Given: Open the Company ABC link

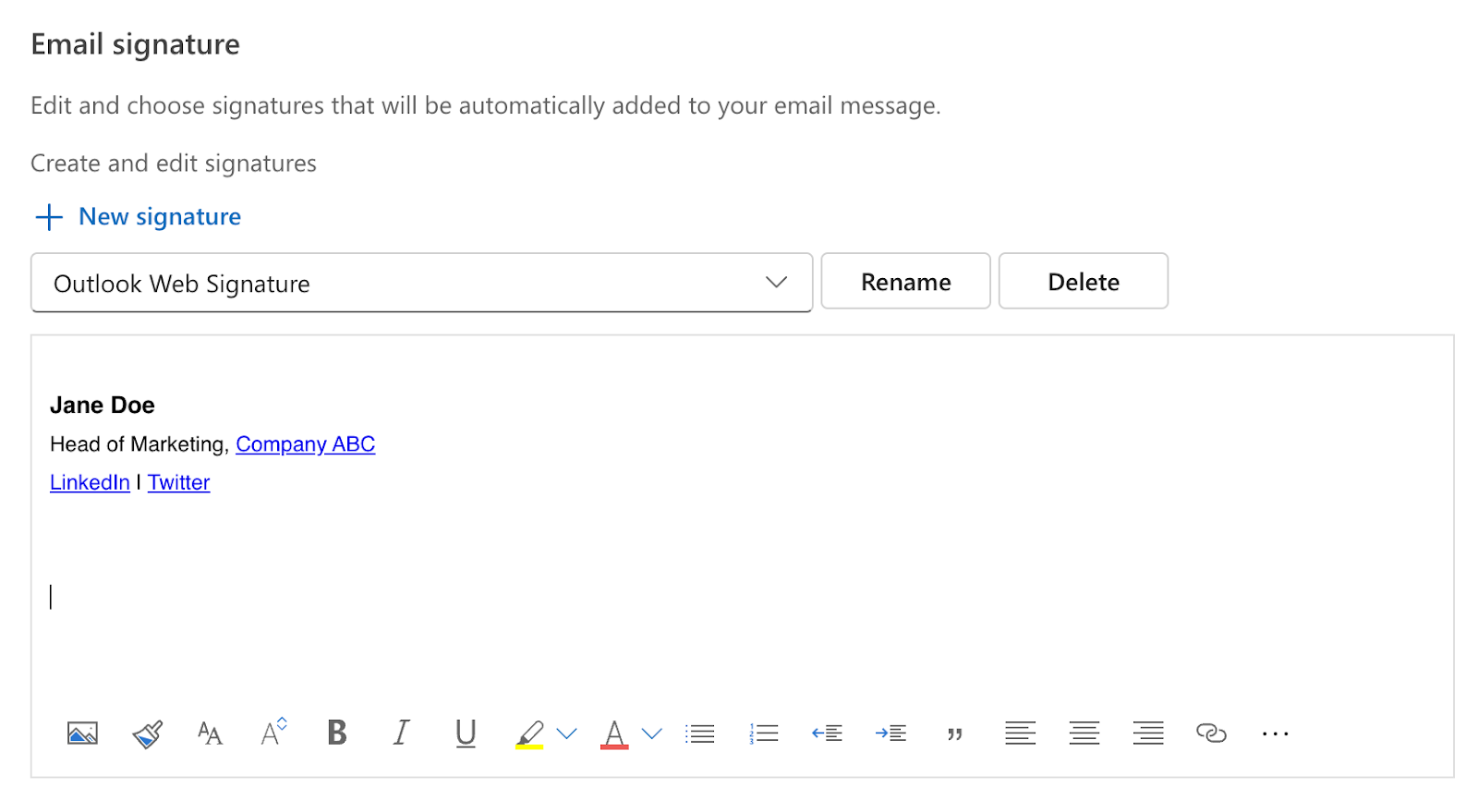Looking at the screenshot, I should click(x=305, y=444).
